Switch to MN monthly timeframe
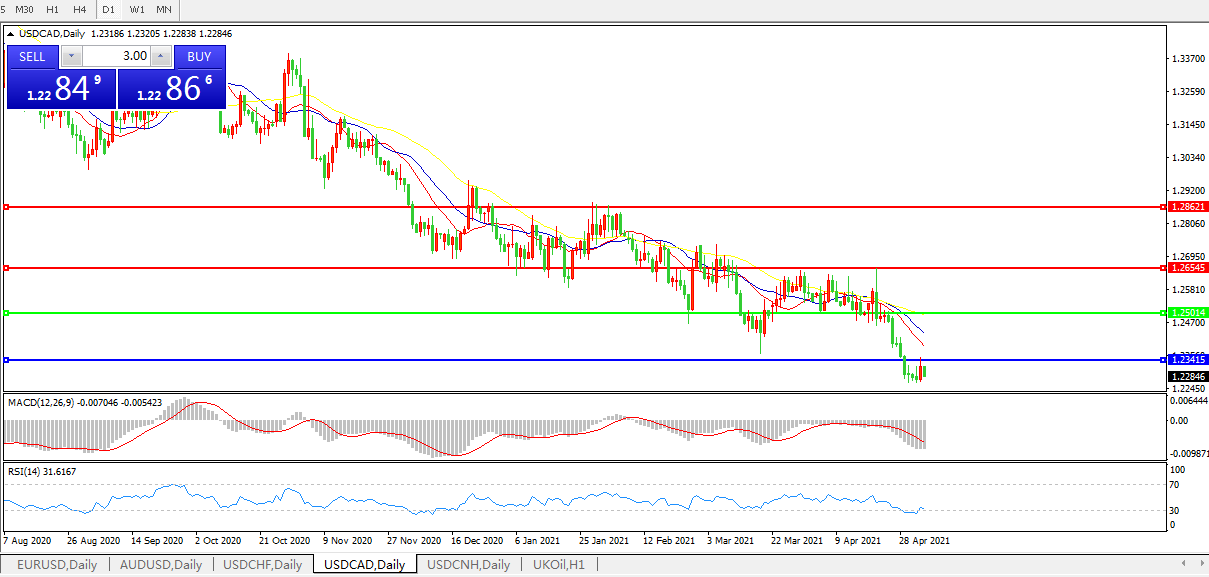Image resolution: width=1209 pixels, height=577 pixels. pos(163,9)
